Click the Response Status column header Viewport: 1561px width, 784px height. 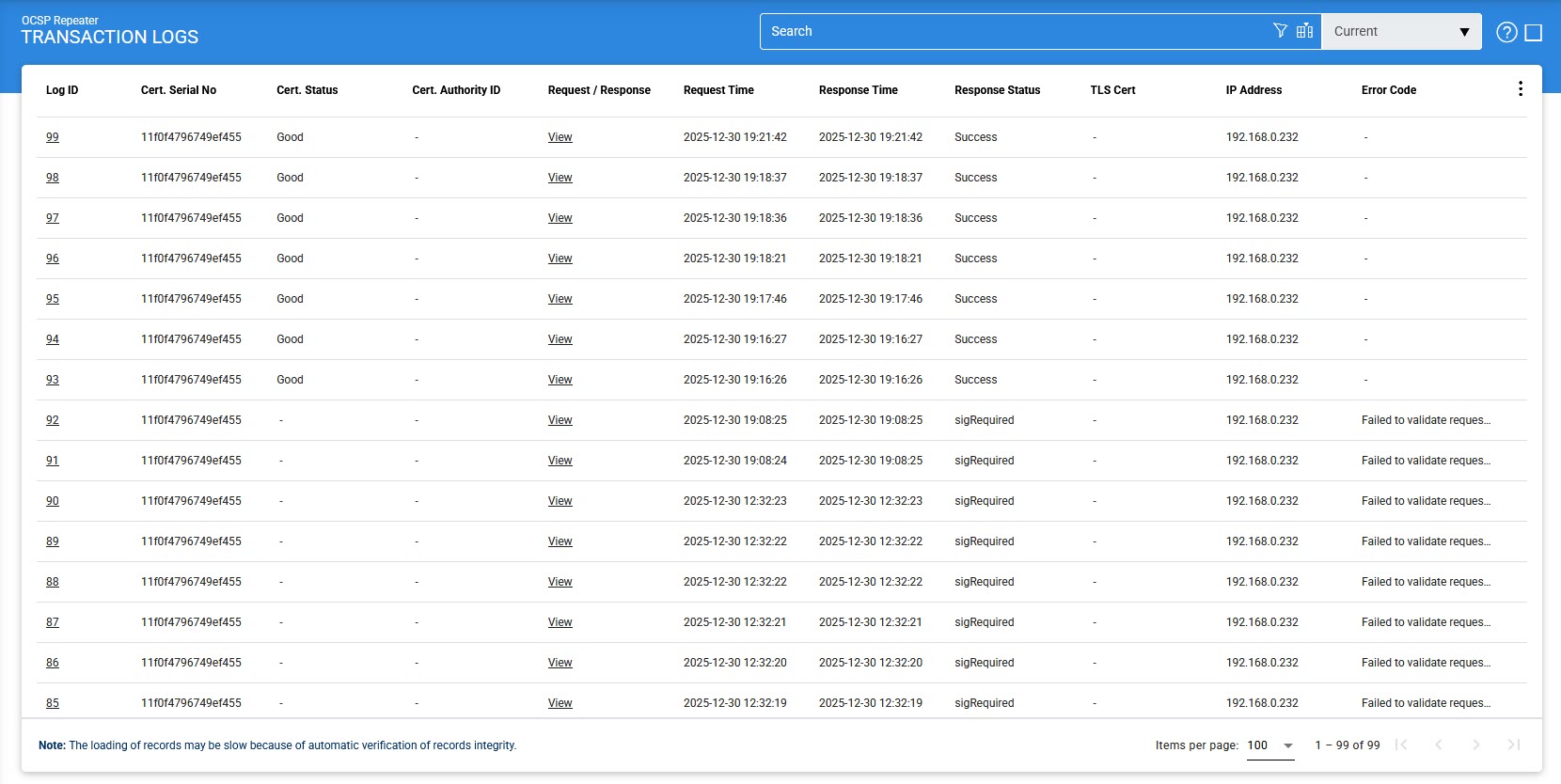point(997,90)
